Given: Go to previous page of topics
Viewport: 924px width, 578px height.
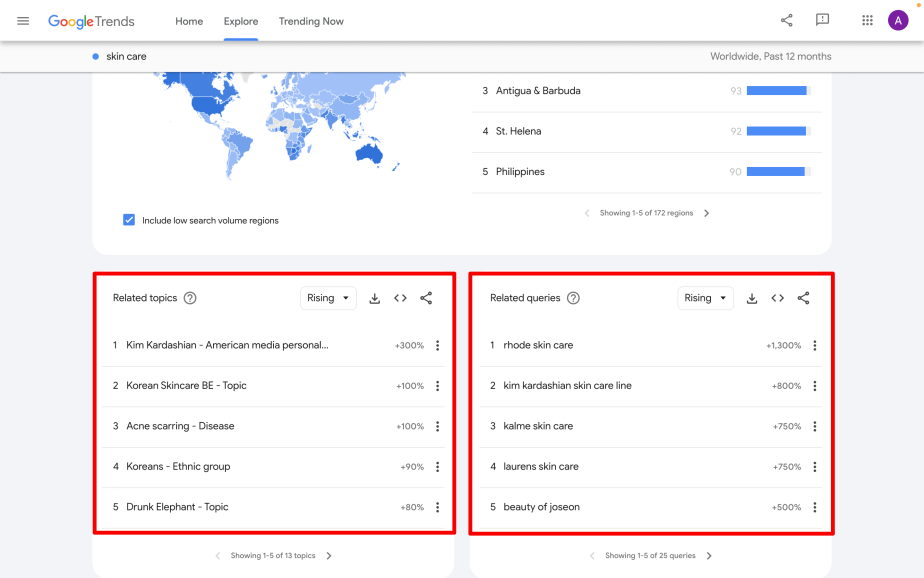Looking at the screenshot, I should tap(217, 556).
